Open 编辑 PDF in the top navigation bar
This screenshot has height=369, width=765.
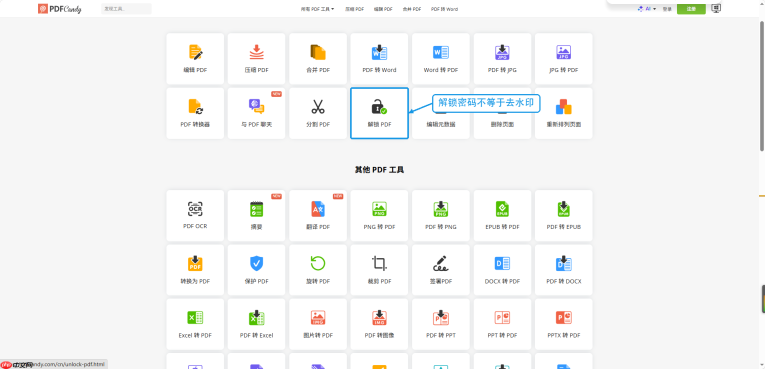[383, 9]
